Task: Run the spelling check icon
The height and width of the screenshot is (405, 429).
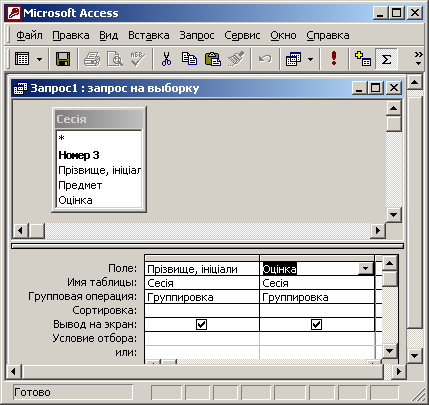Action: (138, 59)
